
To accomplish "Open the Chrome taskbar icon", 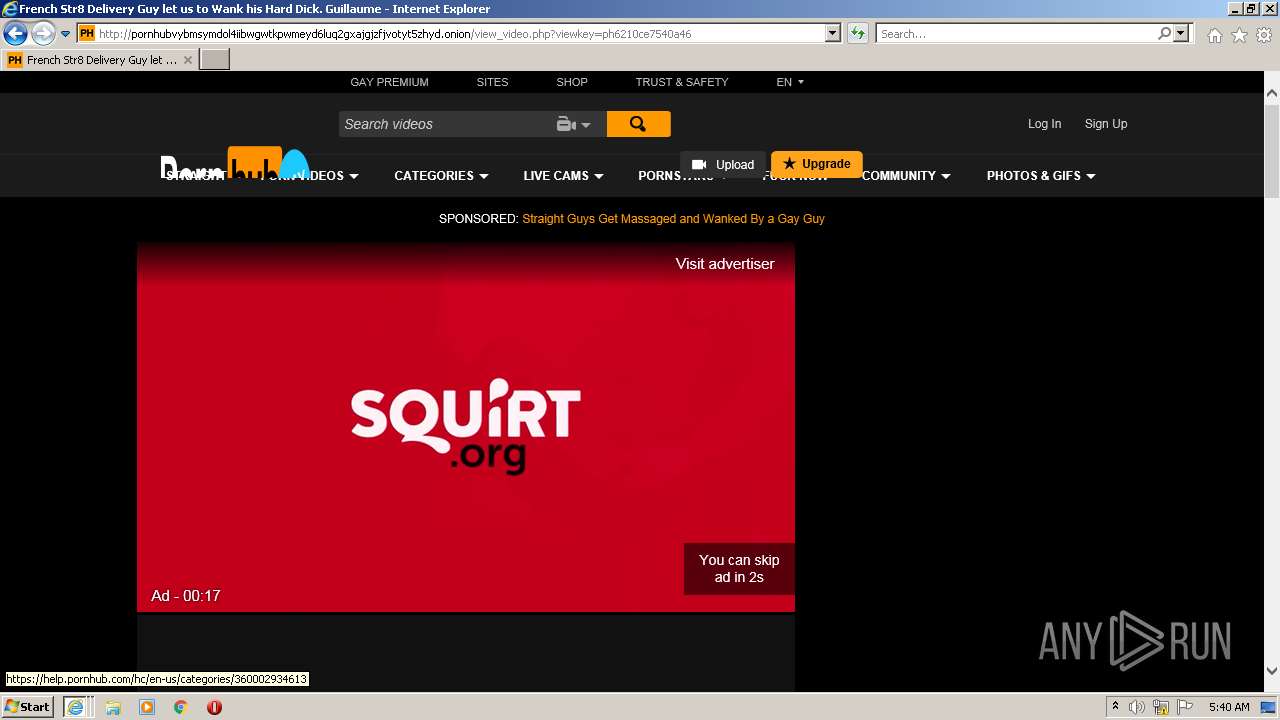I will pyautogui.click(x=180, y=707).
